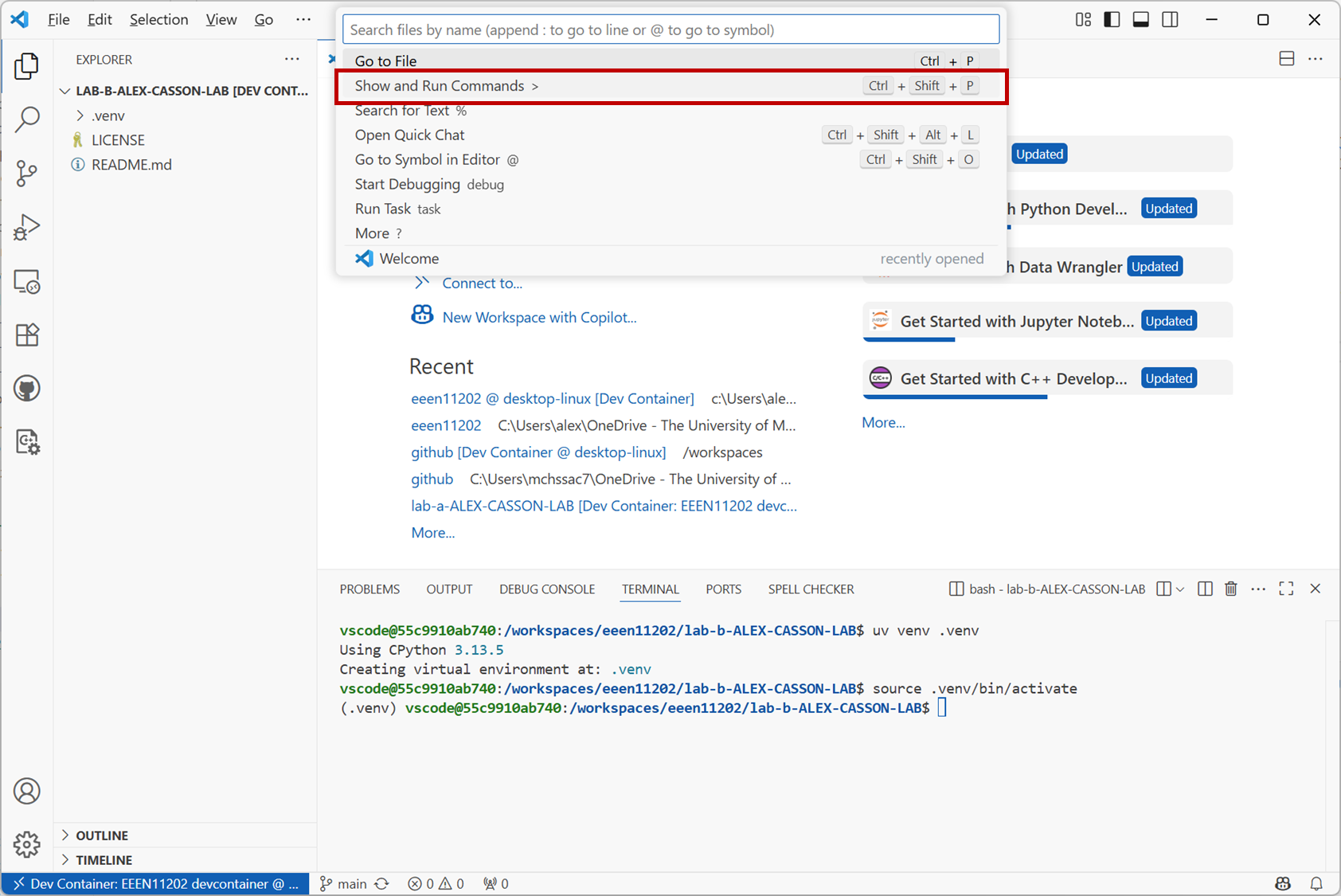Expand the OUTLINE section
1341x896 pixels.
(x=102, y=835)
